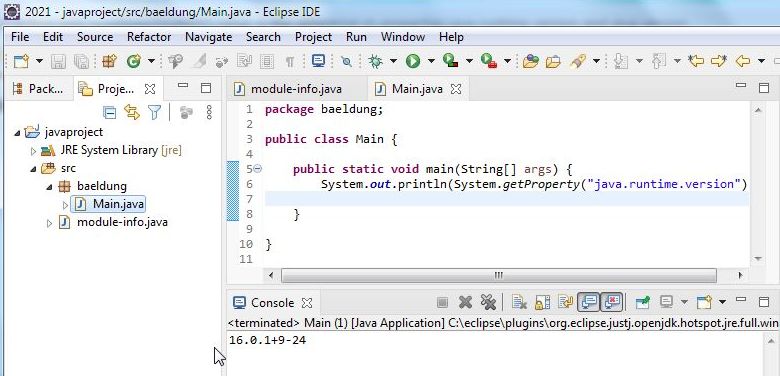
Task: Click the Open Task folder icon
Action: point(553,62)
